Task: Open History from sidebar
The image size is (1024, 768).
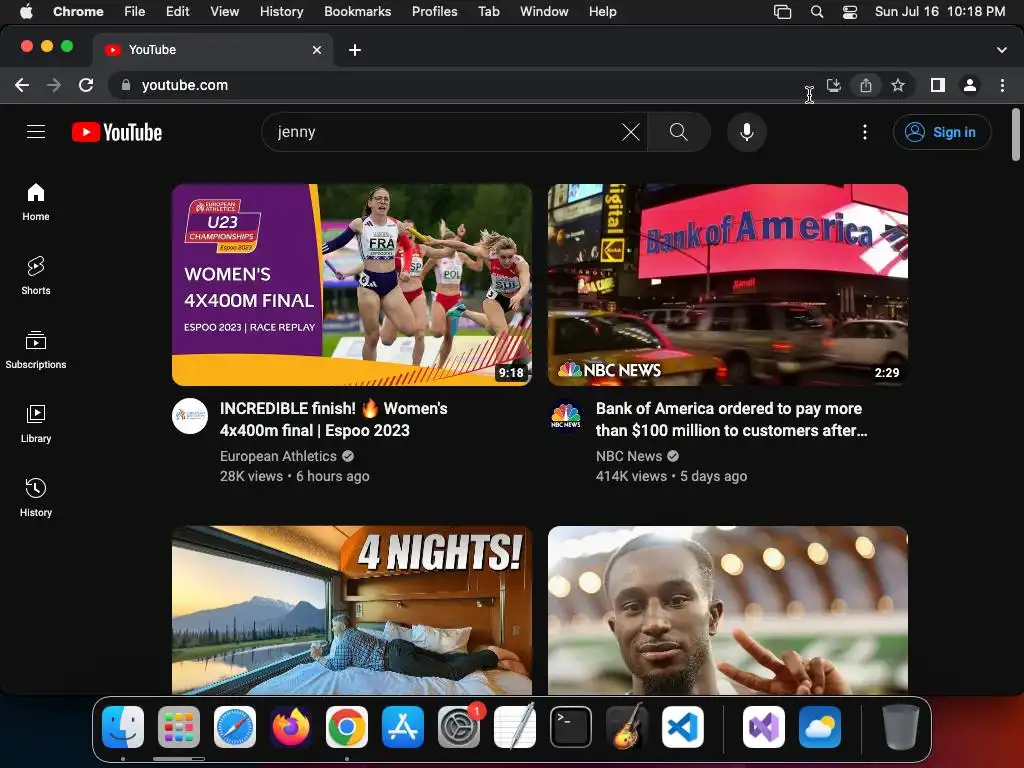Action: tap(36, 498)
